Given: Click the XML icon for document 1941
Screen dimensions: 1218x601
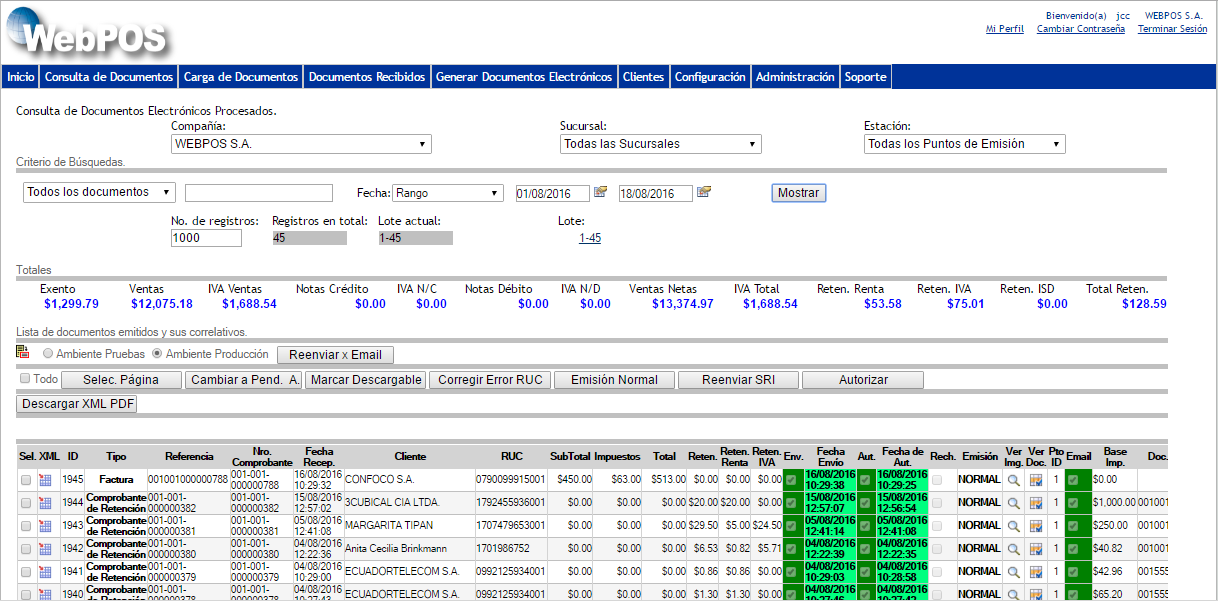Looking at the screenshot, I should tap(44, 570).
